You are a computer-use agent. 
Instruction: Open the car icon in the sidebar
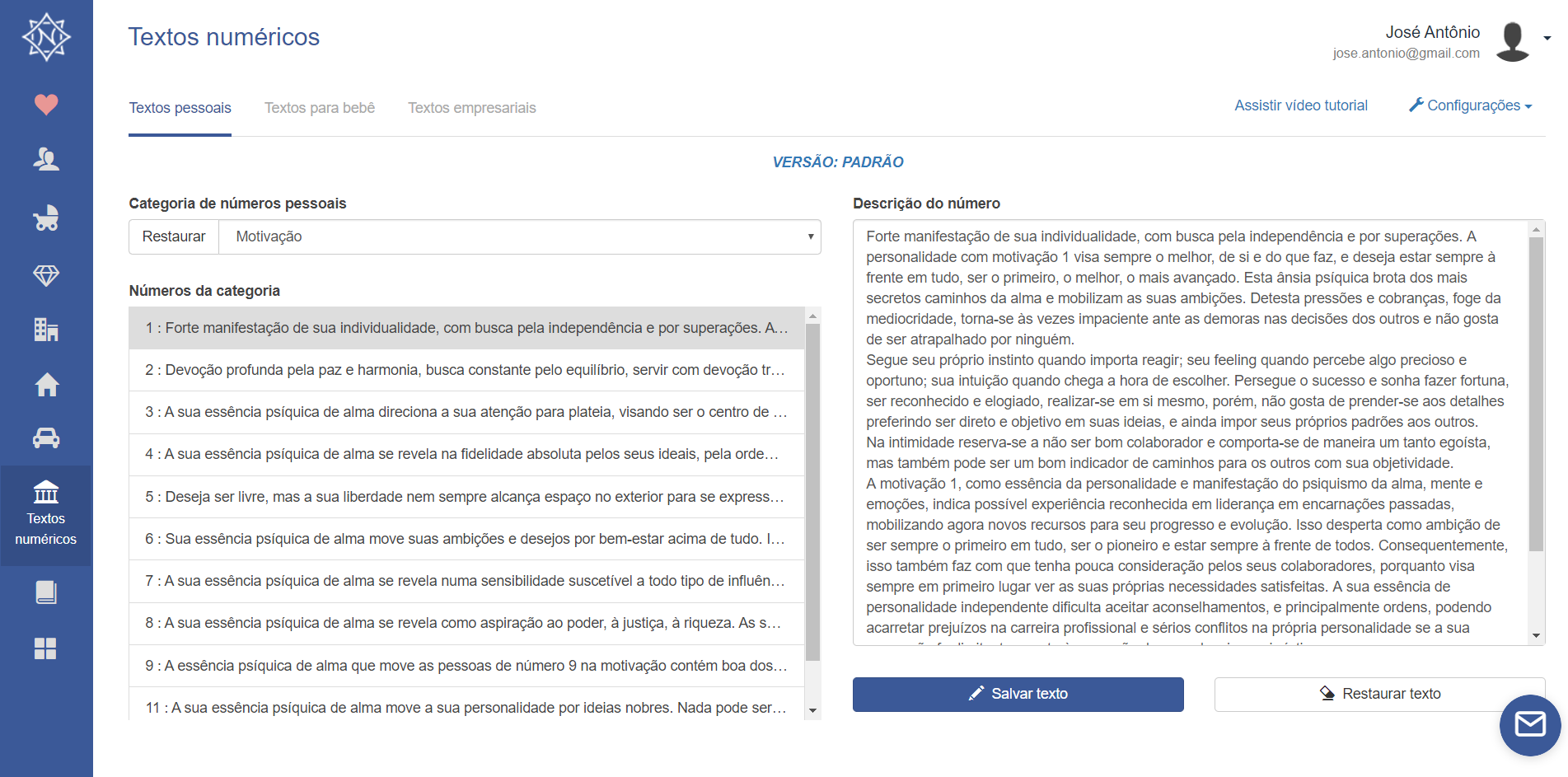pyautogui.click(x=46, y=438)
